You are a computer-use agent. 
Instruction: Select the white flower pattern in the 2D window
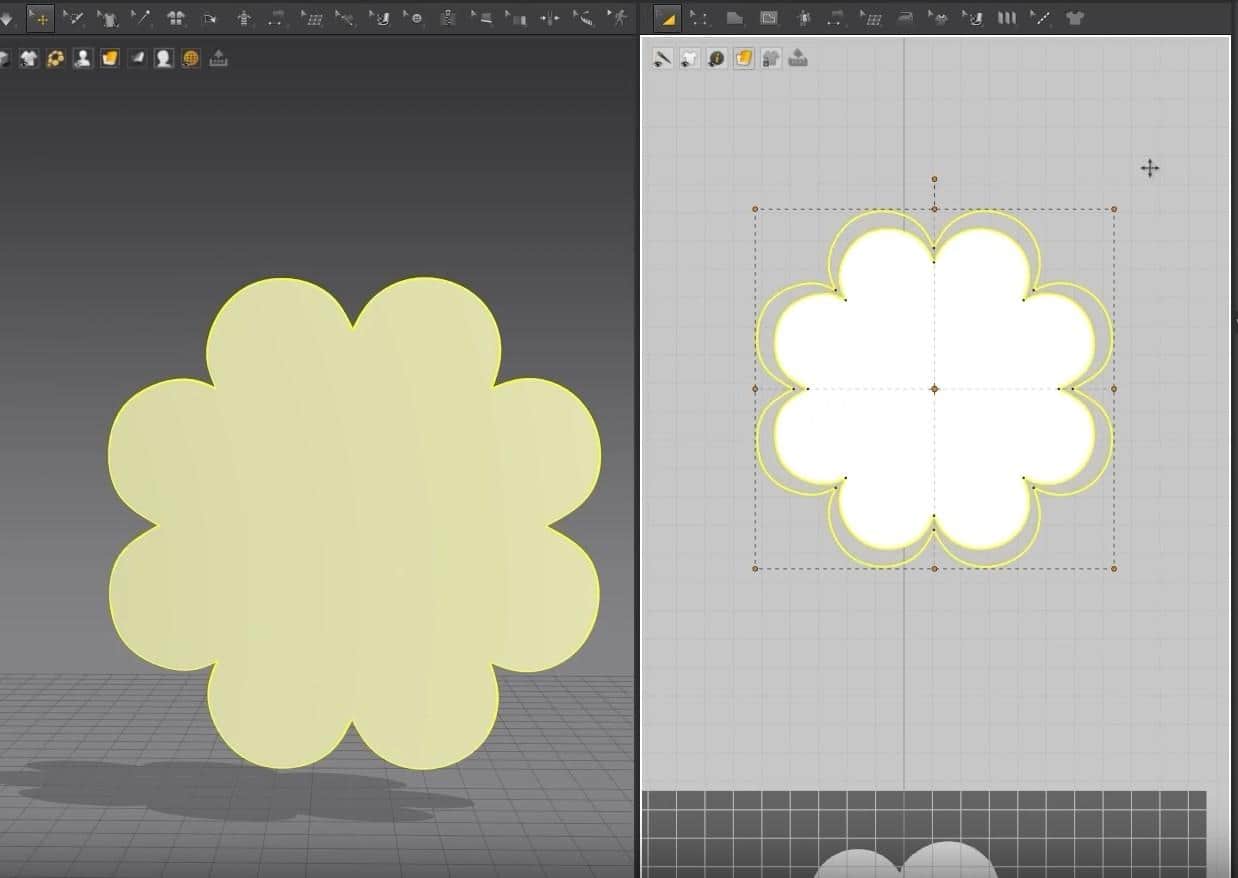(x=934, y=389)
